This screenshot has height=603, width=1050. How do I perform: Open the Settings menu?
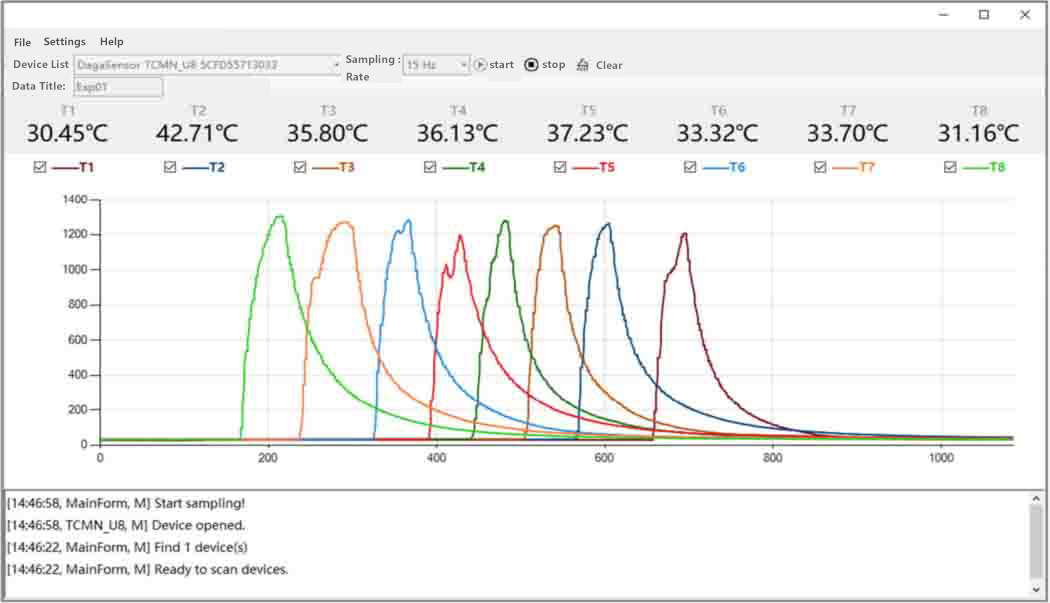64,42
